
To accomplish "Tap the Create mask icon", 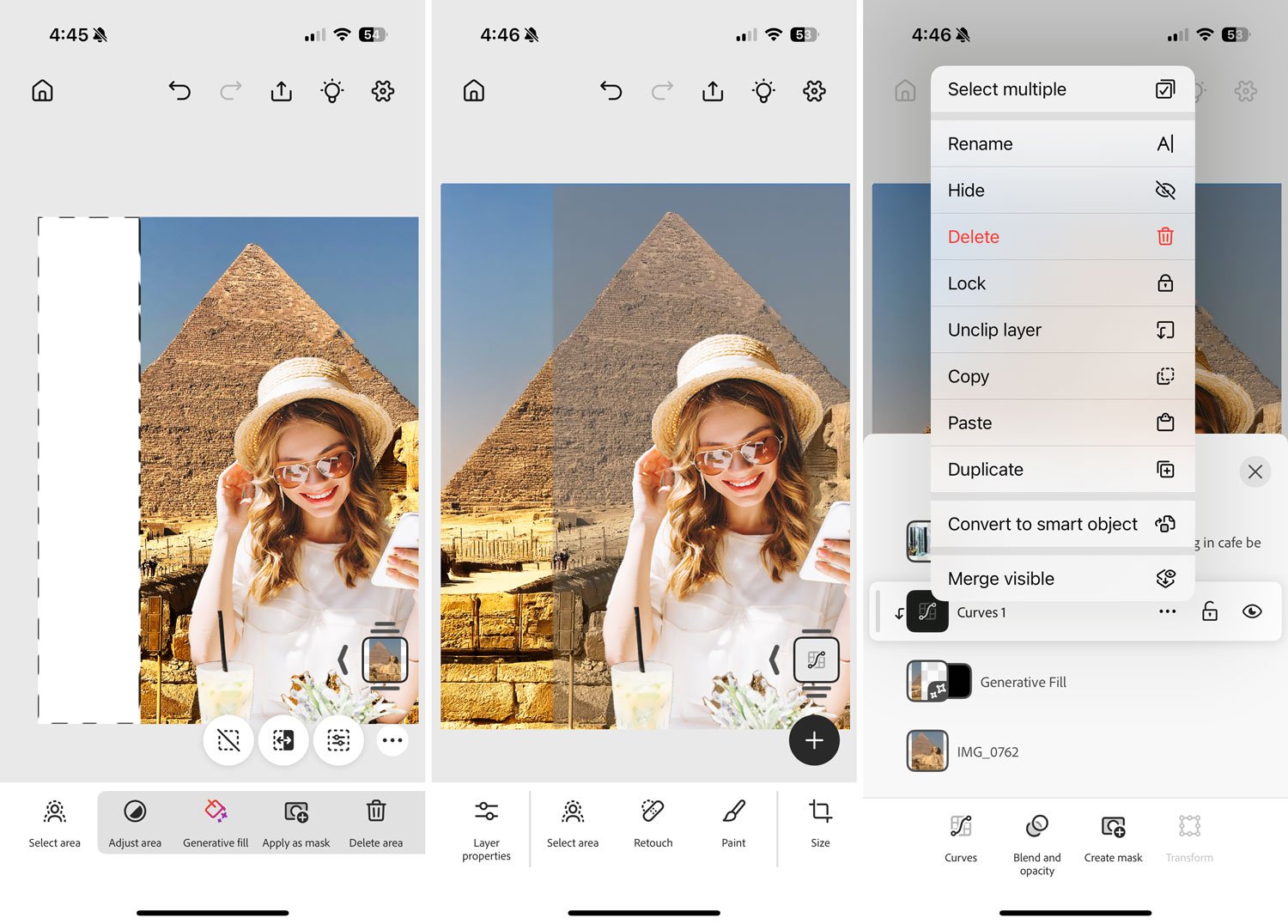I will [1113, 839].
